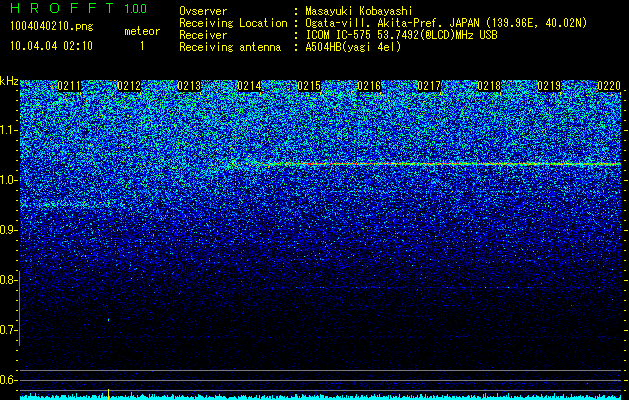The image size is (629, 400).
Task: Select the 0215 time marker label
Action: (x=309, y=86)
